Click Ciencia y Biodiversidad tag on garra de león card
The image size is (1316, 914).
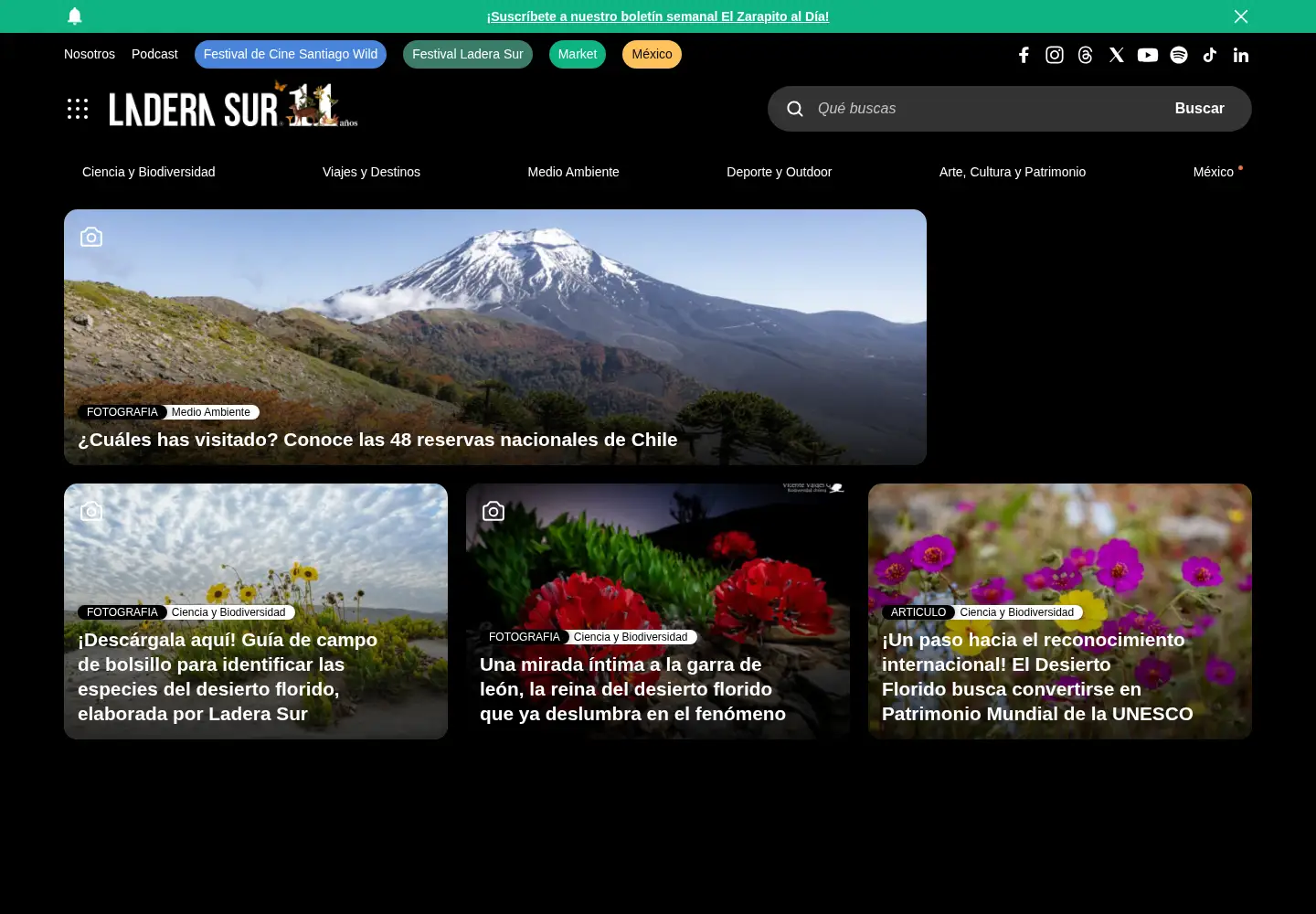pyautogui.click(x=631, y=637)
